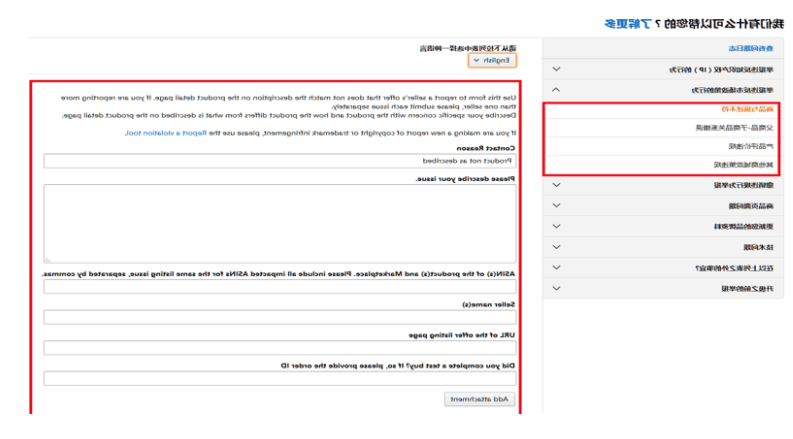Expand the 技术问题 section chevron
Image resolution: width=793 pixels, height=439 pixels.
click(x=556, y=247)
